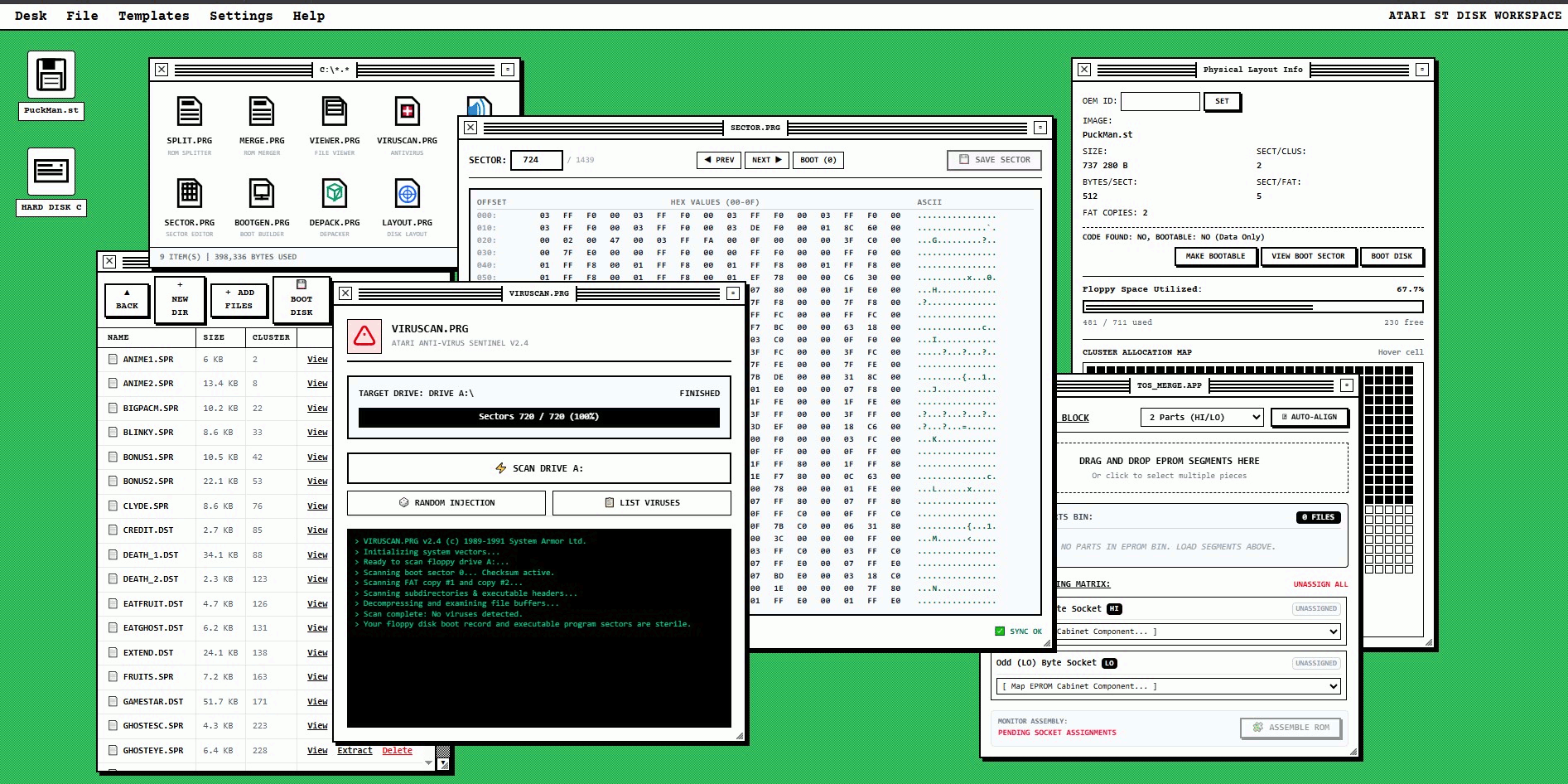Open the File menu
The width and height of the screenshot is (1568, 784).
point(82,16)
